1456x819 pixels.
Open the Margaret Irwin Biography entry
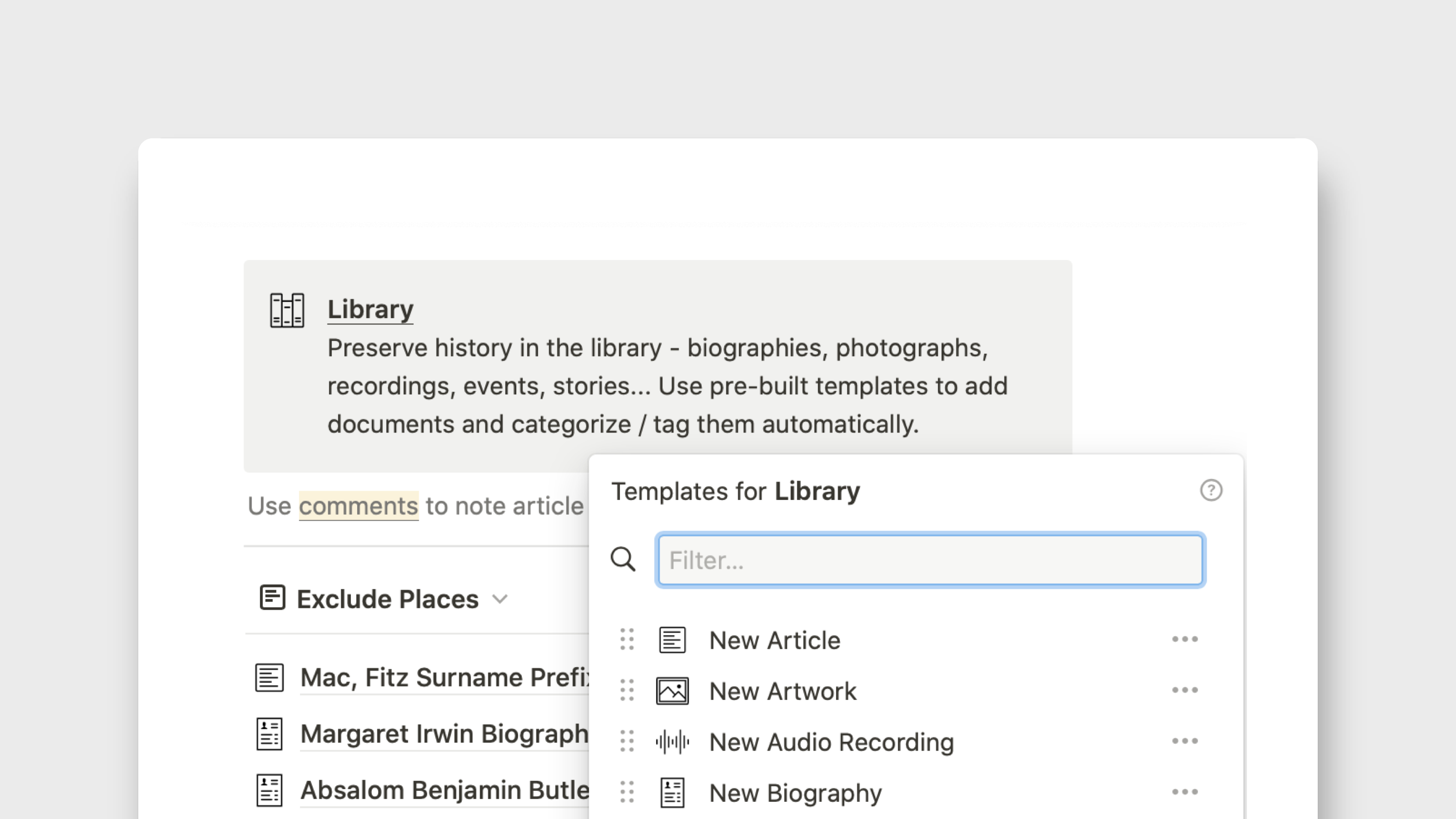click(444, 734)
